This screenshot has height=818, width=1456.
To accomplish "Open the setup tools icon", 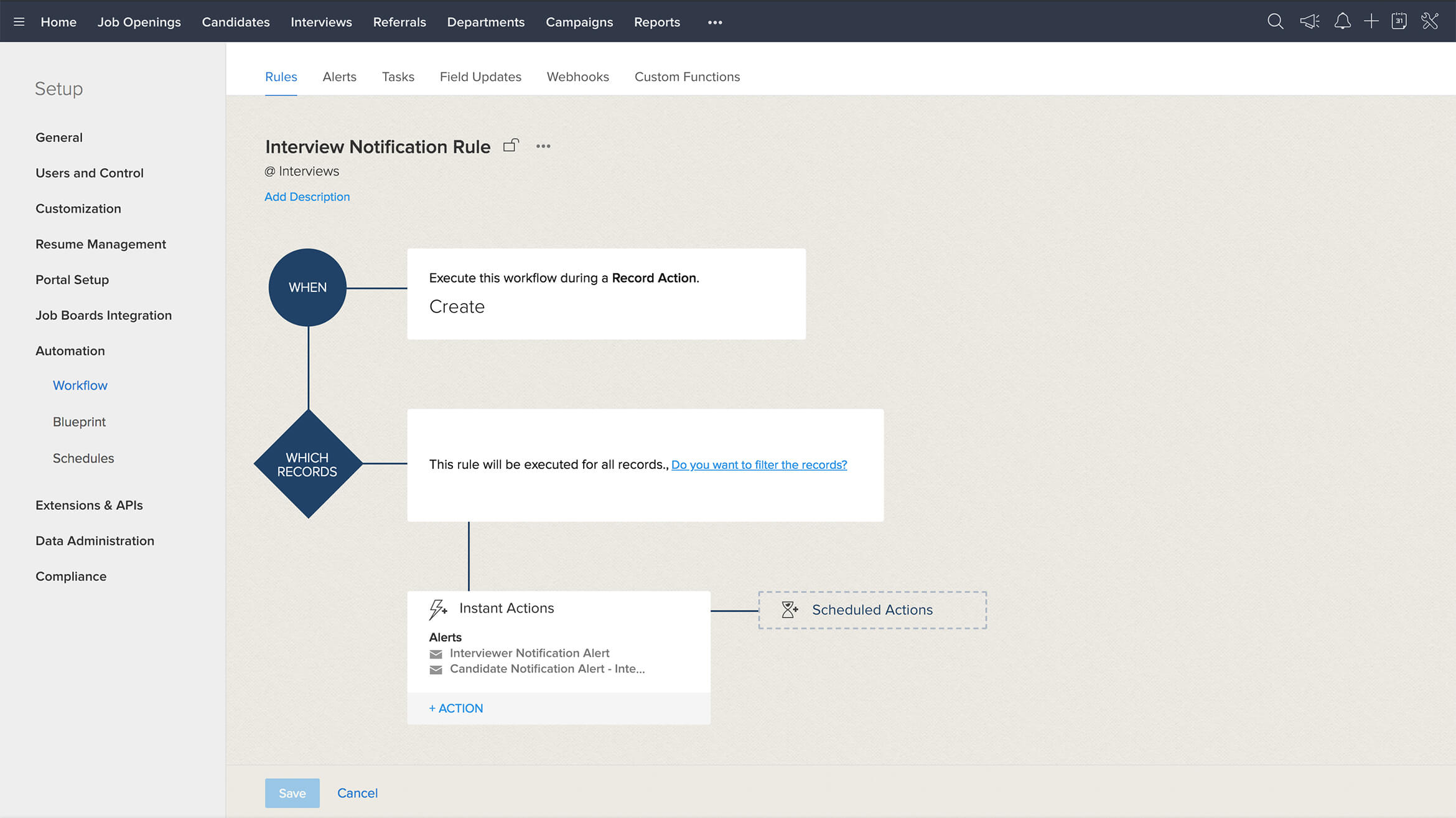I will coord(1430,22).
